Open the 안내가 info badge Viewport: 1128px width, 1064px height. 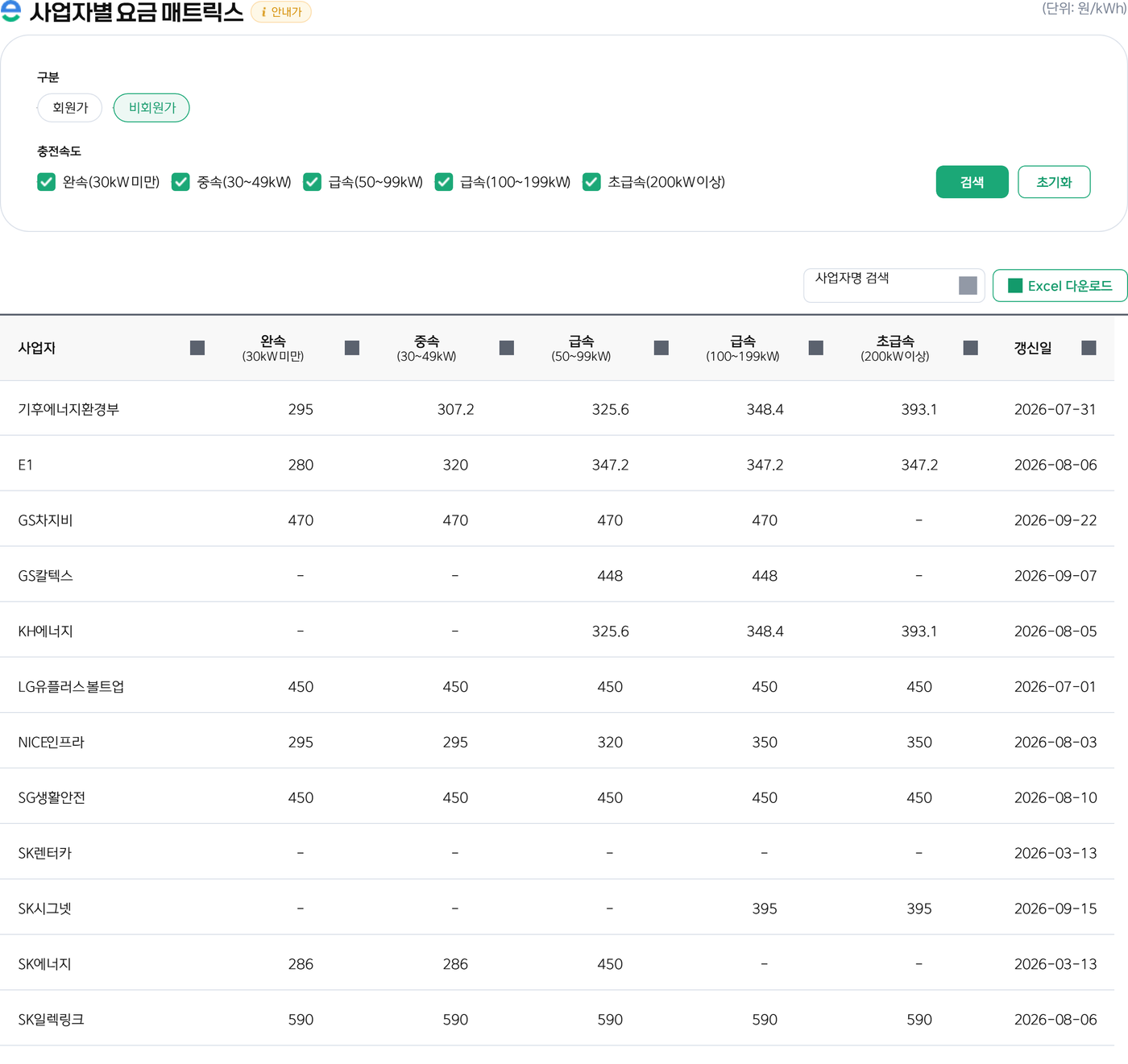click(x=281, y=12)
